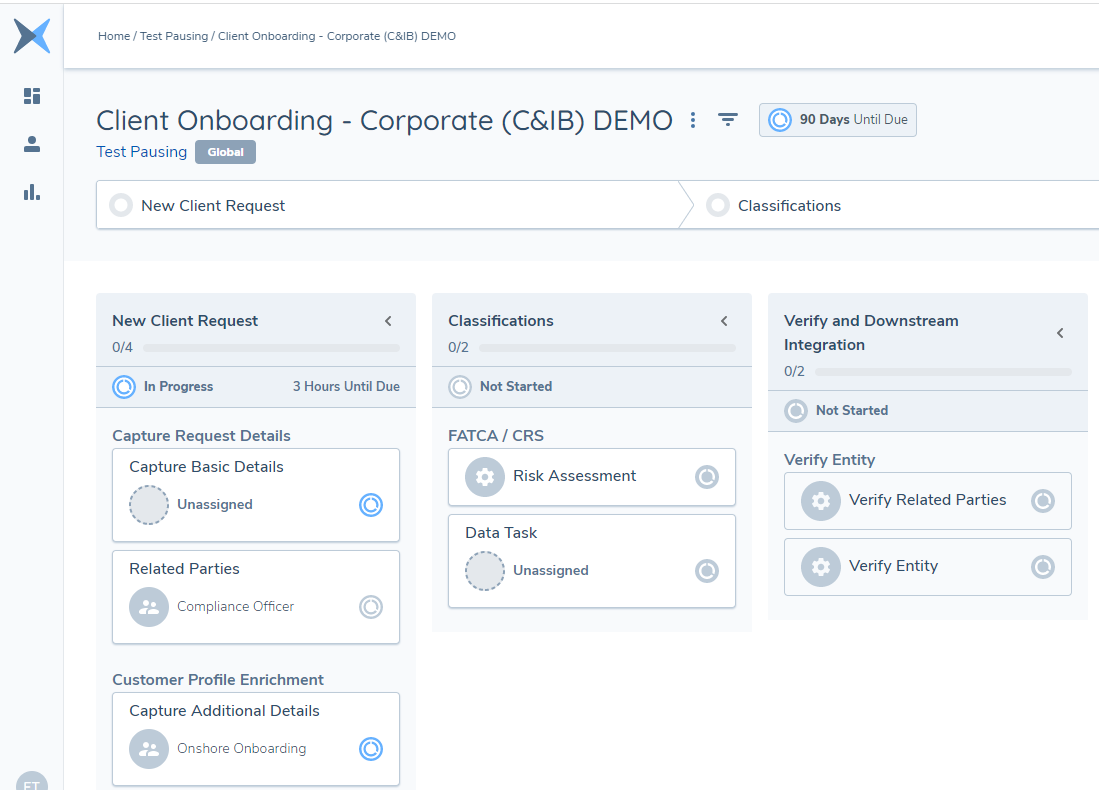The height and width of the screenshot is (790, 1099).
Task: Open the Verify Related Parties task
Action: pyautogui.click(x=927, y=500)
